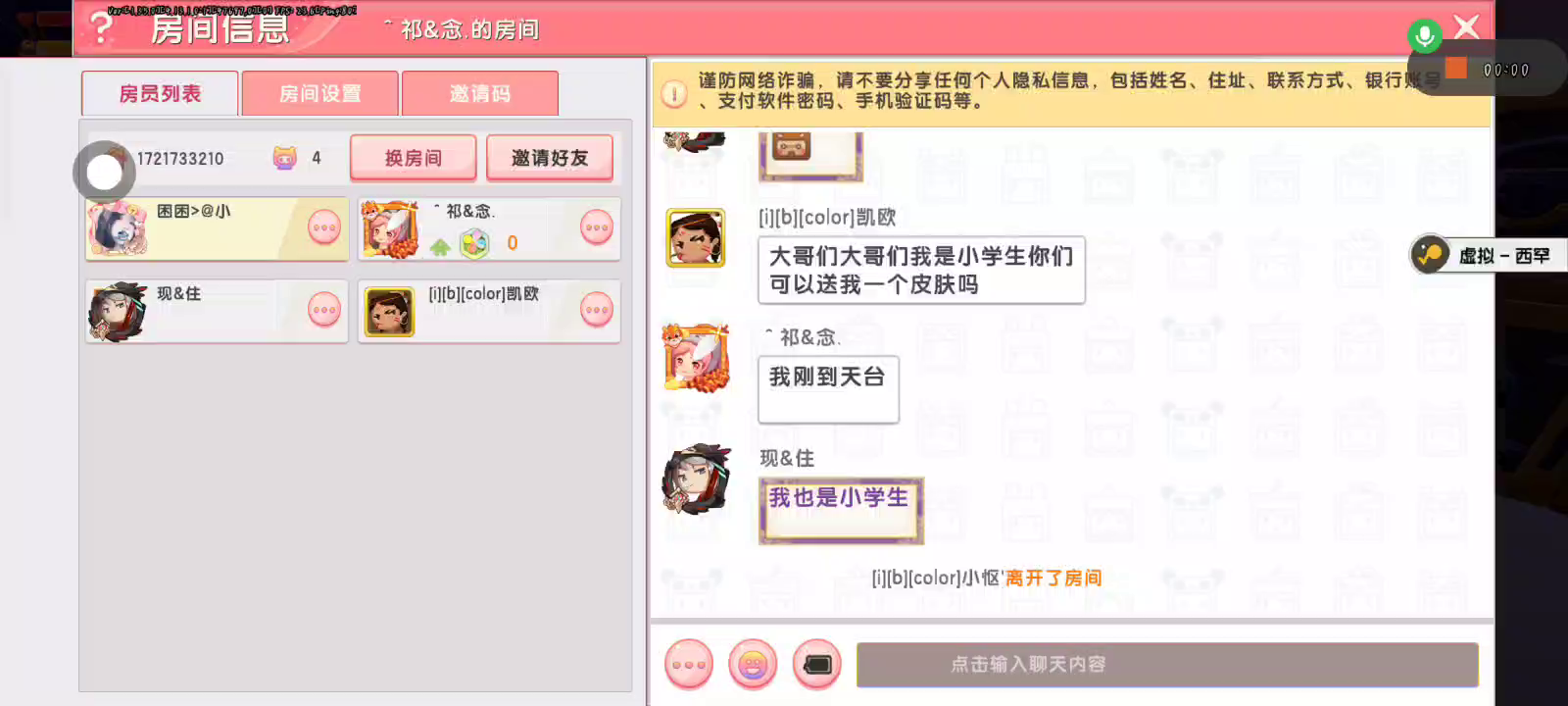
Task: Tap the 虚拟-西罕 floating badge
Action: 1488,255
